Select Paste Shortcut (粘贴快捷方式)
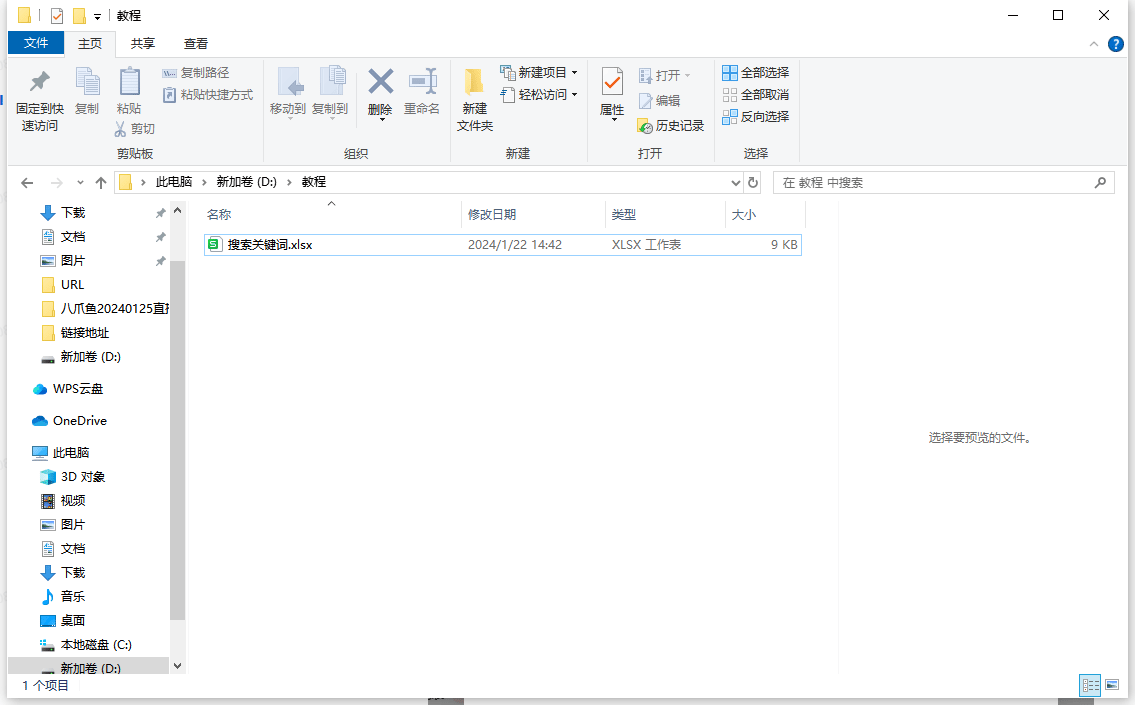Viewport: 1135px width, 705px height. (x=208, y=95)
